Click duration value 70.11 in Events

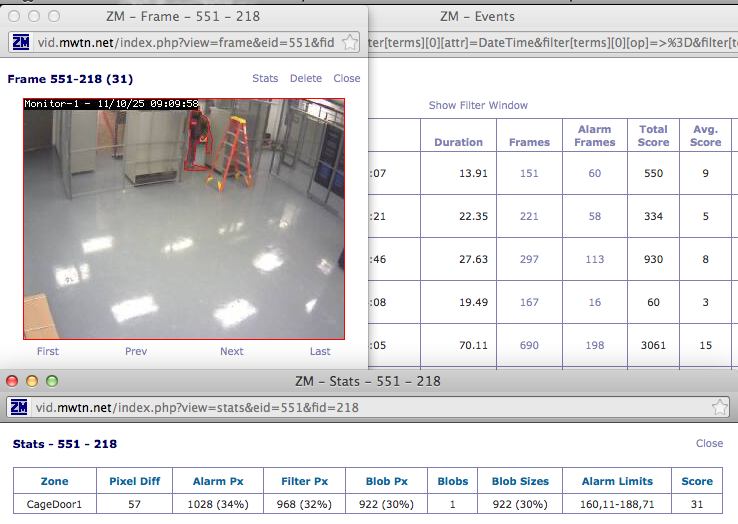473,345
